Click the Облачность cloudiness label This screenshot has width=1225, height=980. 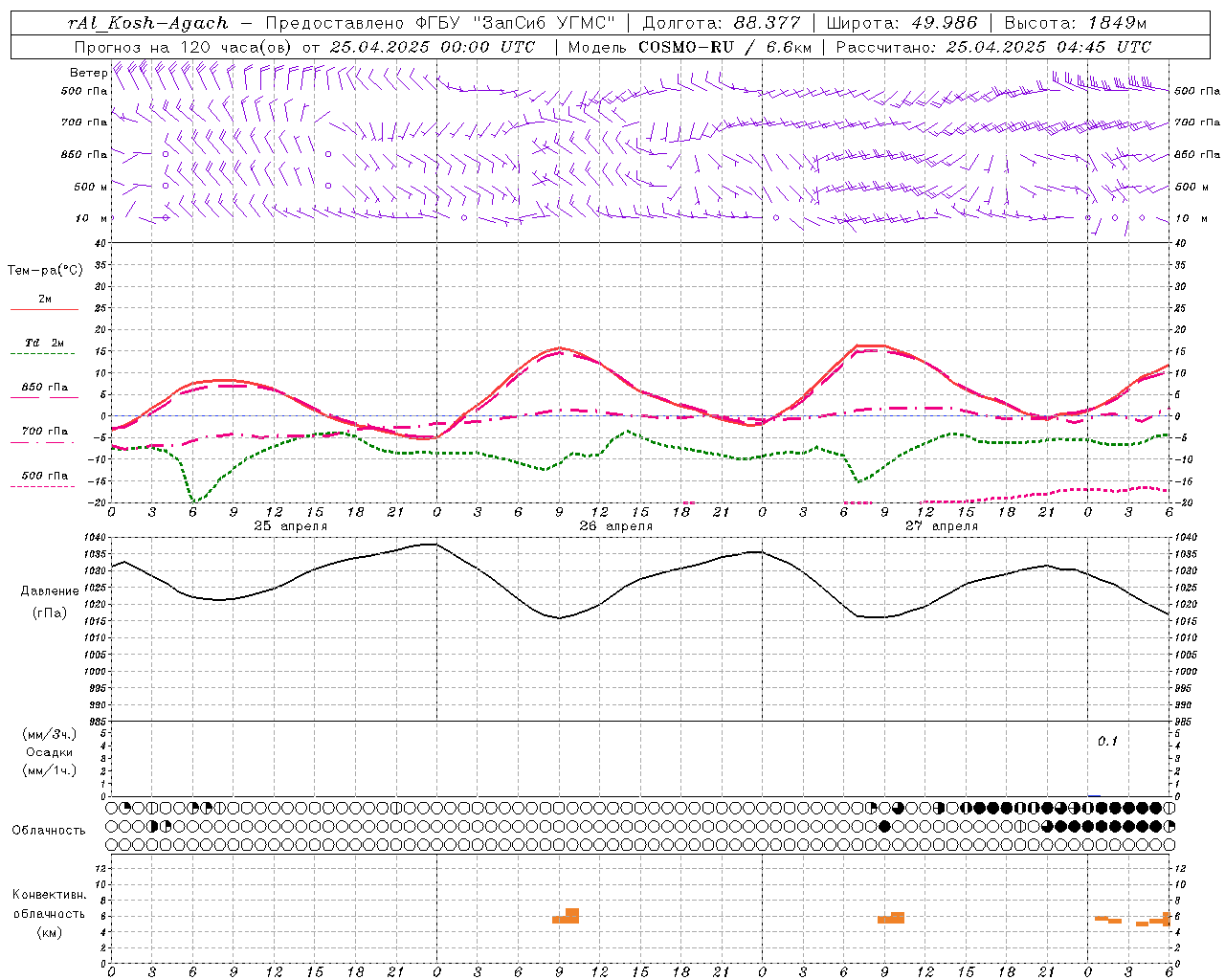(x=49, y=830)
